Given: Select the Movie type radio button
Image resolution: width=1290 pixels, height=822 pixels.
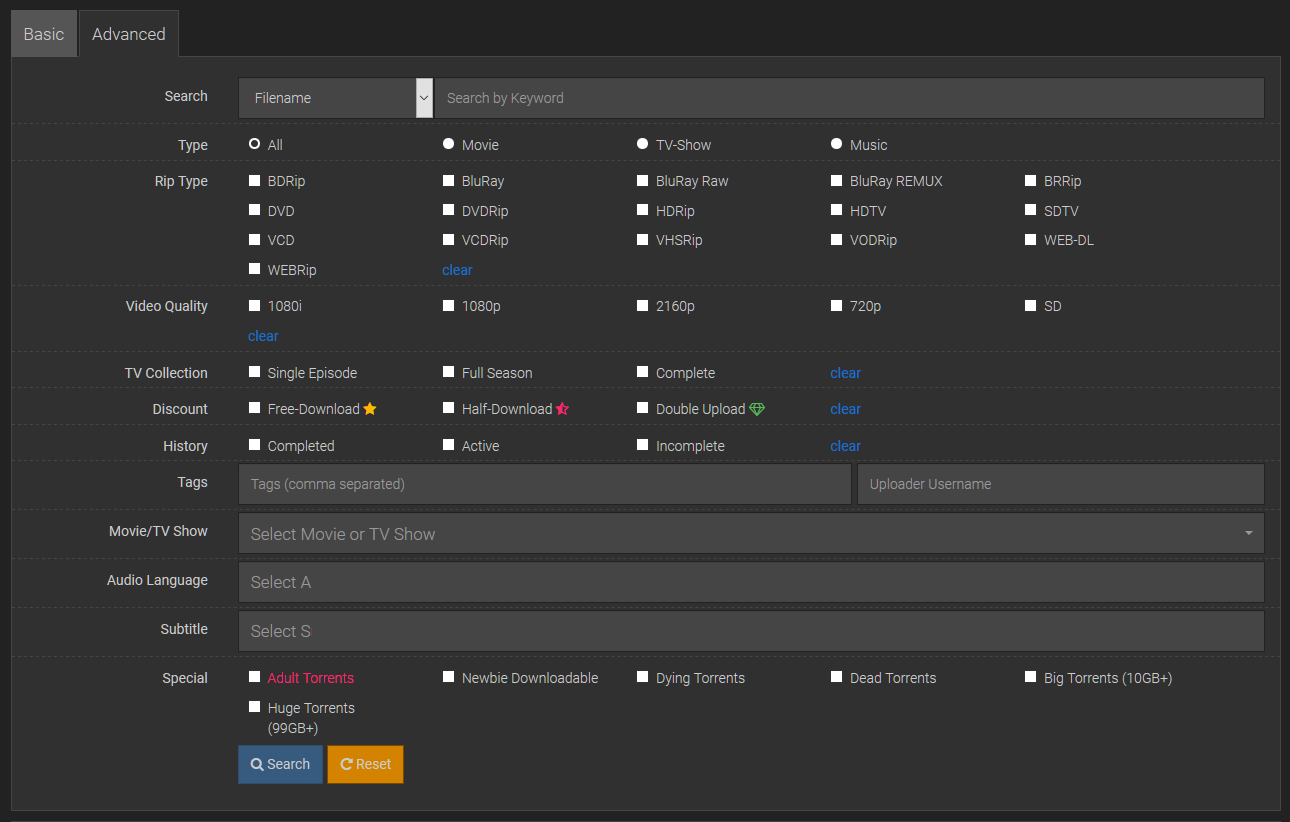Looking at the screenshot, I should coord(448,143).
